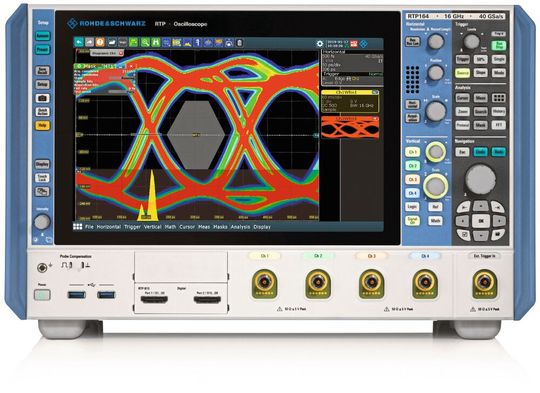The height and width of the screenshot is (393, 540).
Task: Toggle channel Ch 3 key
Action: (x=412, y=179)
